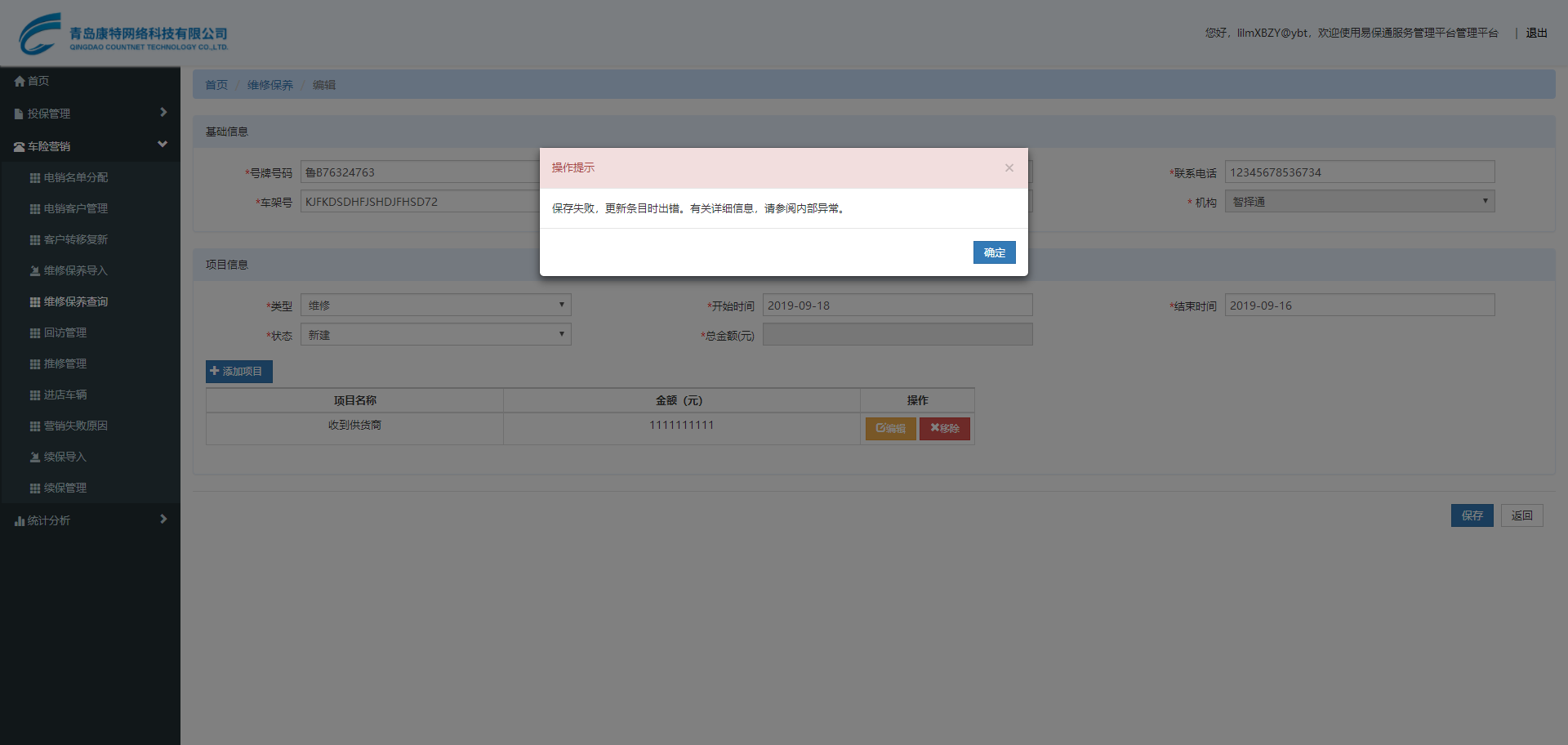Open 推修管理 in the sidebar
Image resolution: width=1568 pixels, height=745 pixels.
(90, 364)
